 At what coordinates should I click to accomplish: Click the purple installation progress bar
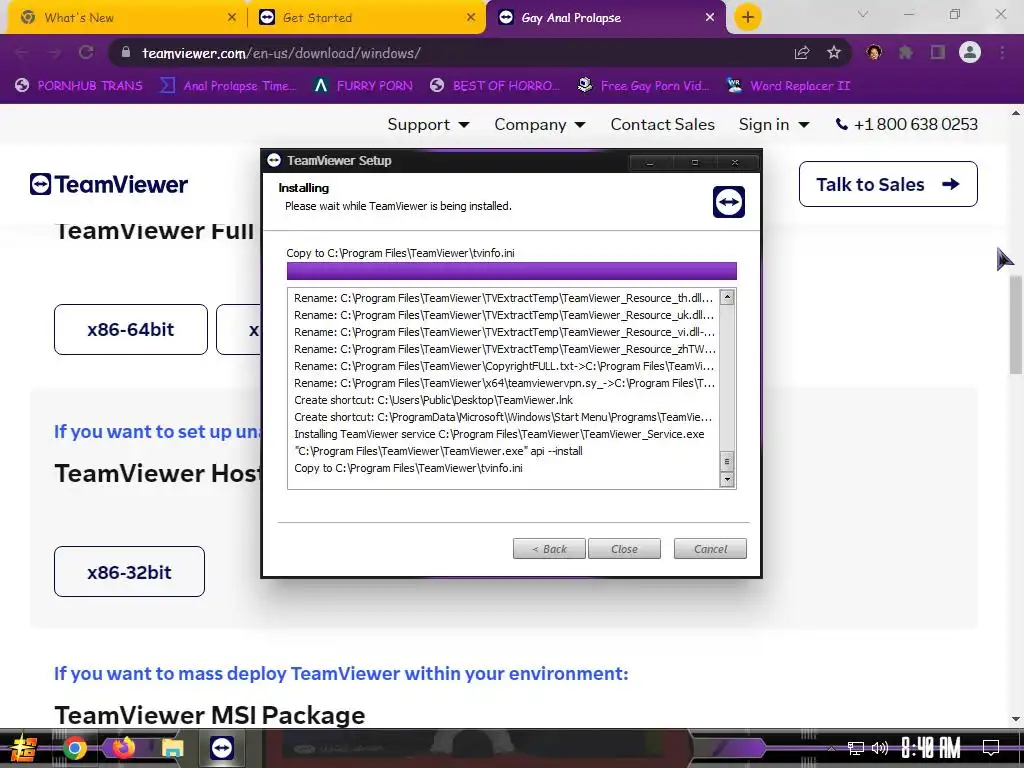[511, 271]
